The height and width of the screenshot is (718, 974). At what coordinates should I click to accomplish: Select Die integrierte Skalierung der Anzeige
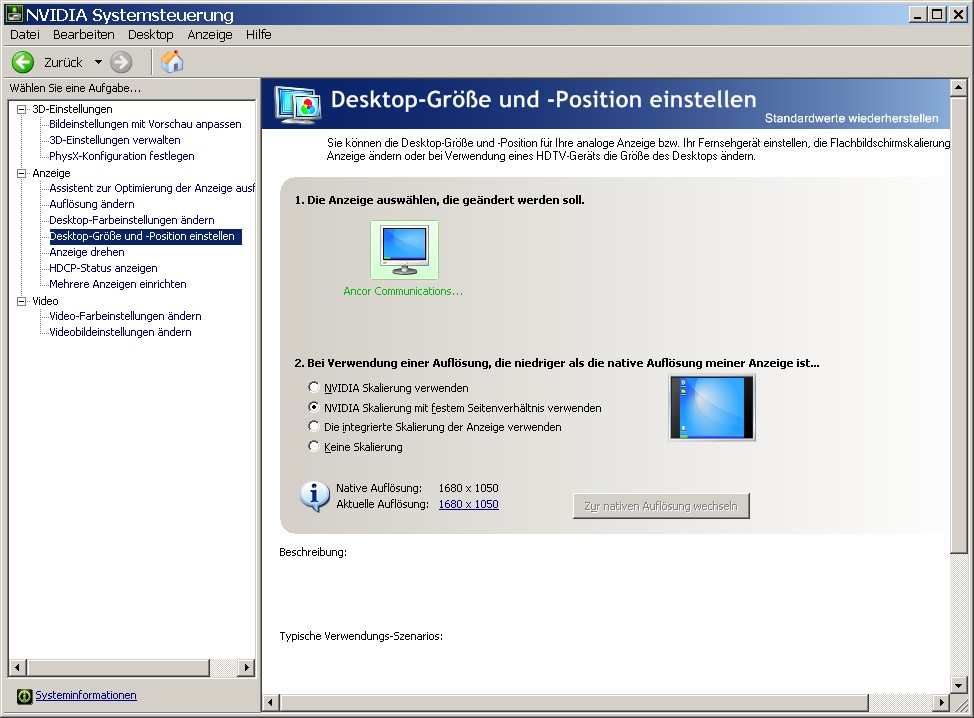(x=314, y=426)
